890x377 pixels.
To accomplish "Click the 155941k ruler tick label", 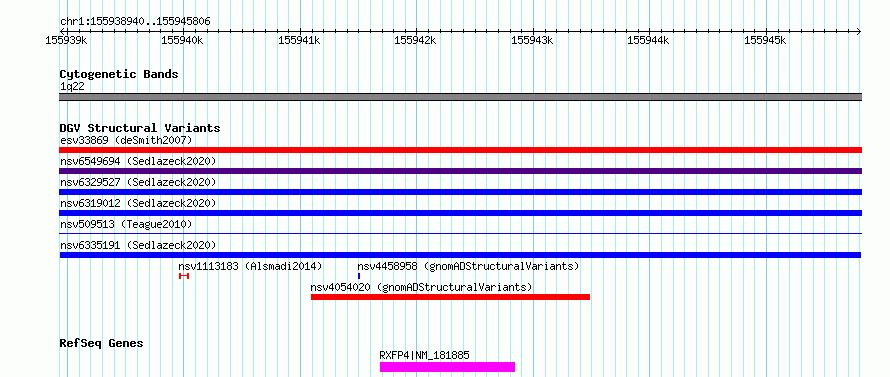I will tap(300, 40).
